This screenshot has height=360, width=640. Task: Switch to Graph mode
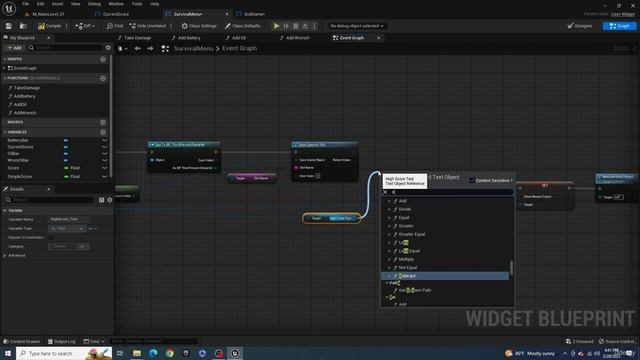[x=619, y=26]
